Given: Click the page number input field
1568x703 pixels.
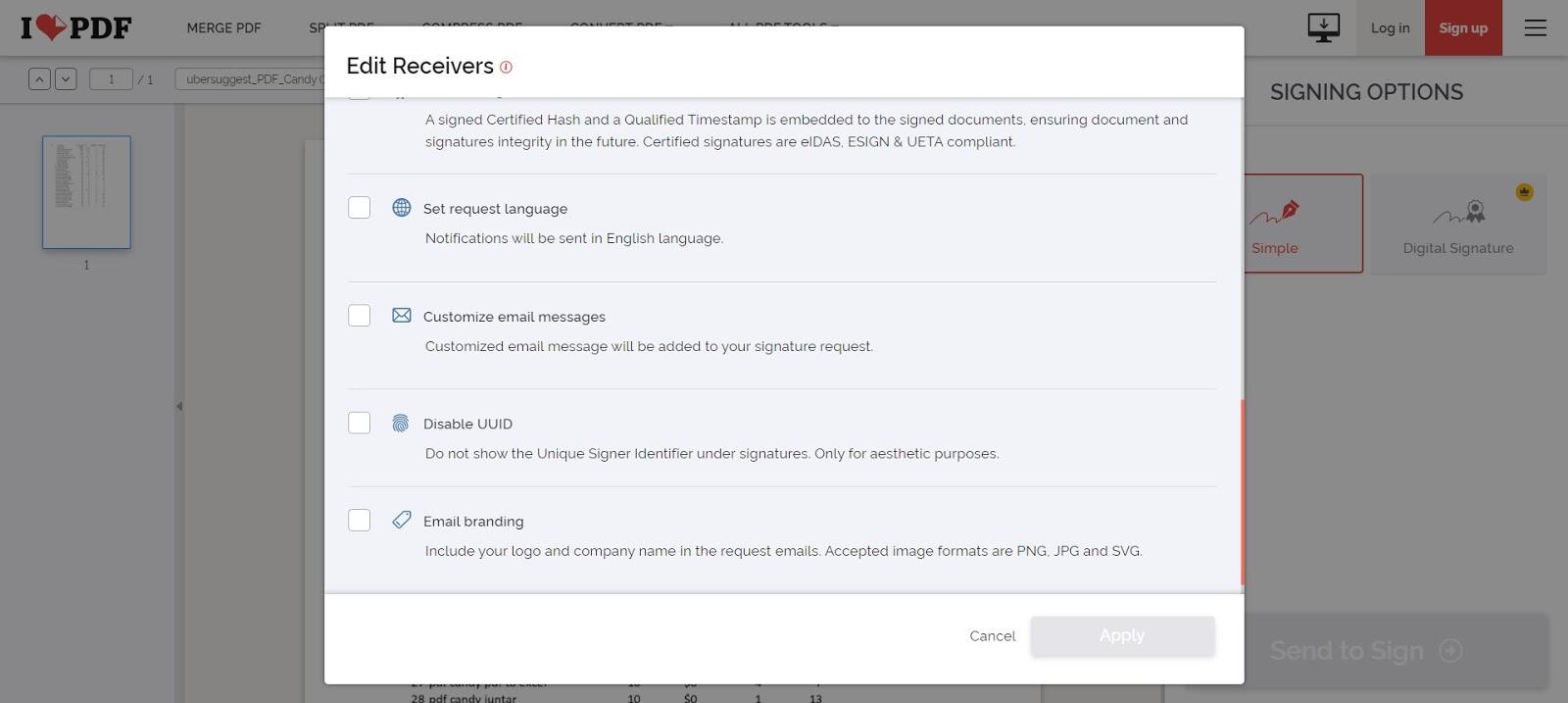Looking at the screenshot, I should [x=111, y=78].
